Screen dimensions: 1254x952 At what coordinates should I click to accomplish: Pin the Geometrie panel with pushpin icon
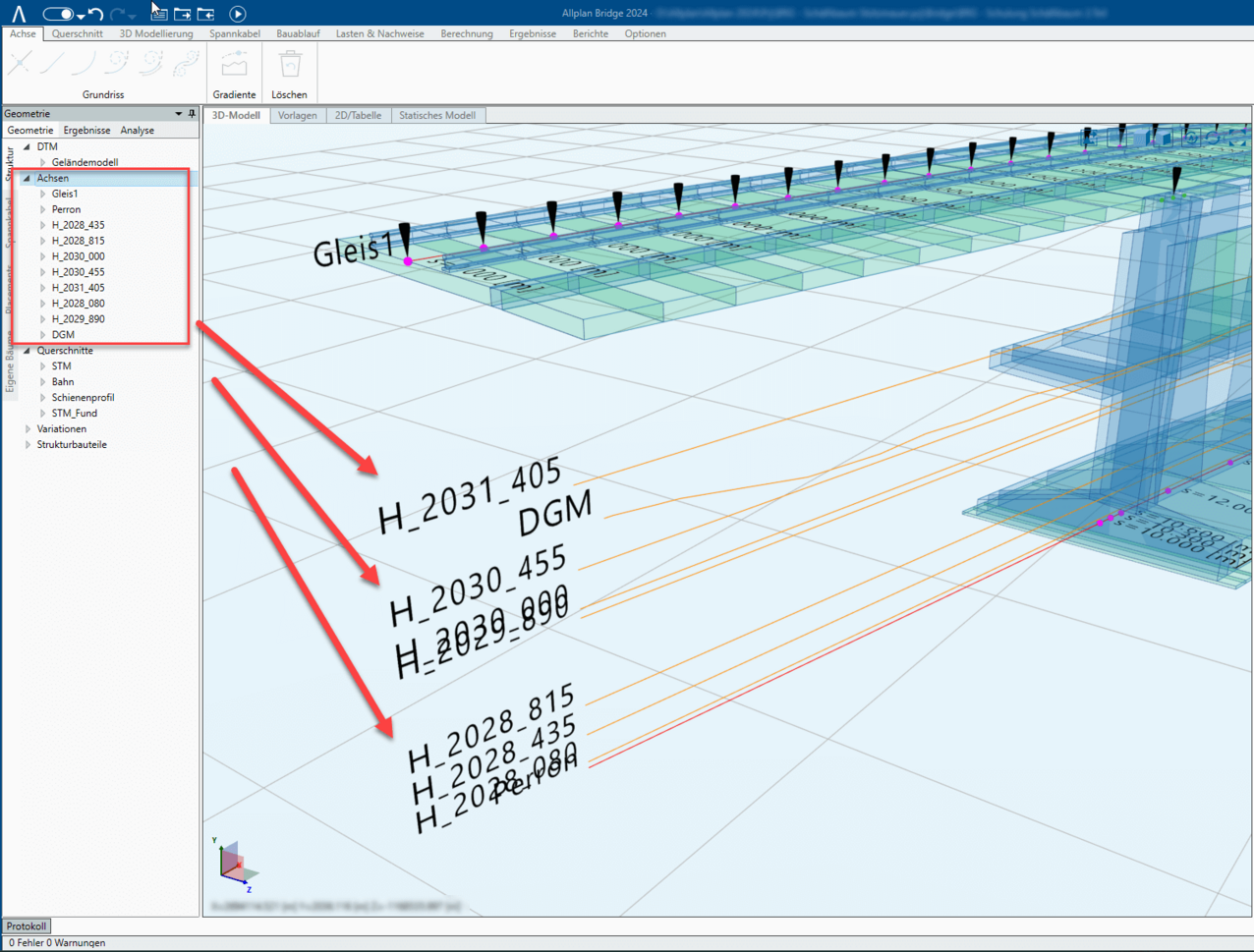pos(192,114)
